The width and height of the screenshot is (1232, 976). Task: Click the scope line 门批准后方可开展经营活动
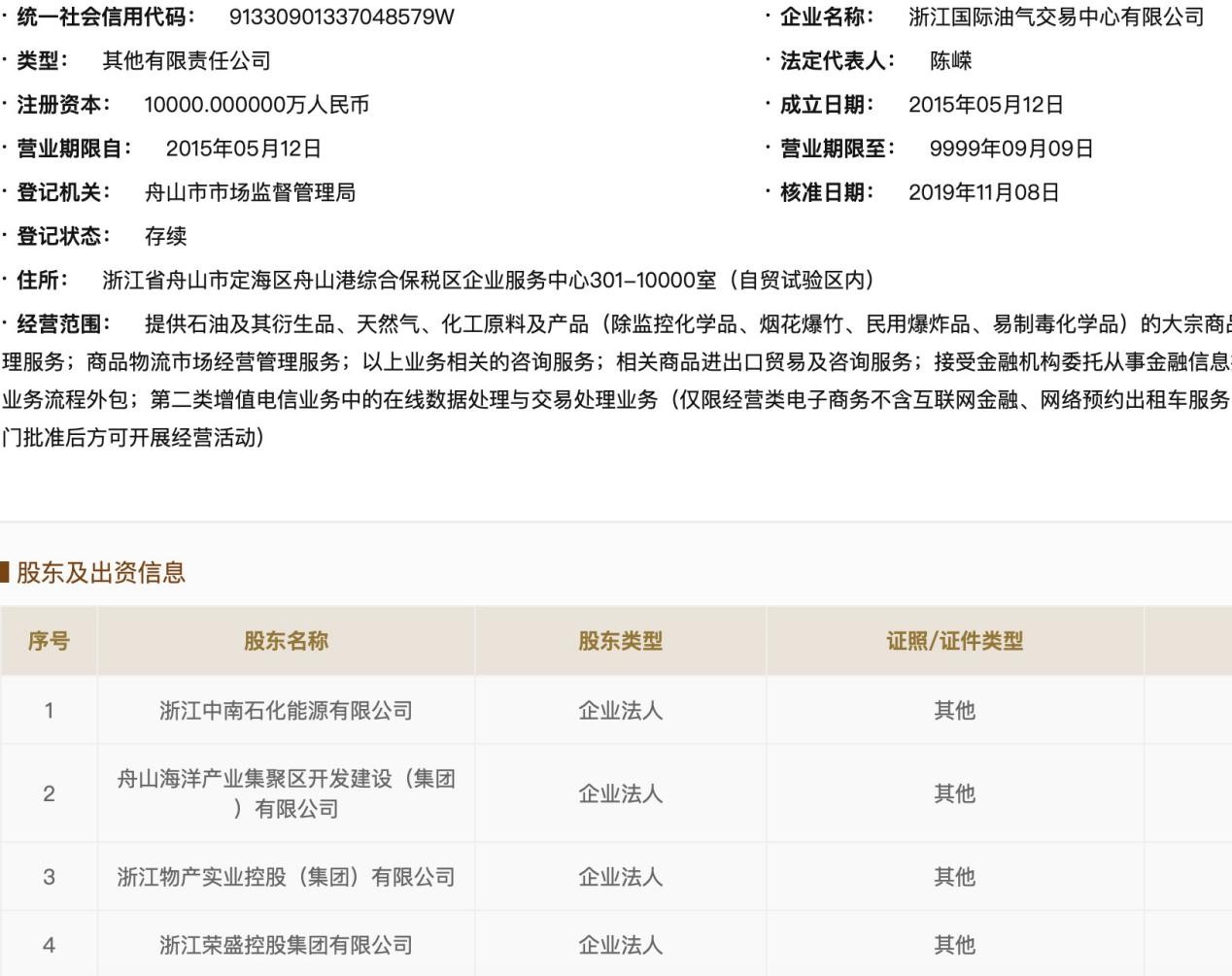pos(132,437)
